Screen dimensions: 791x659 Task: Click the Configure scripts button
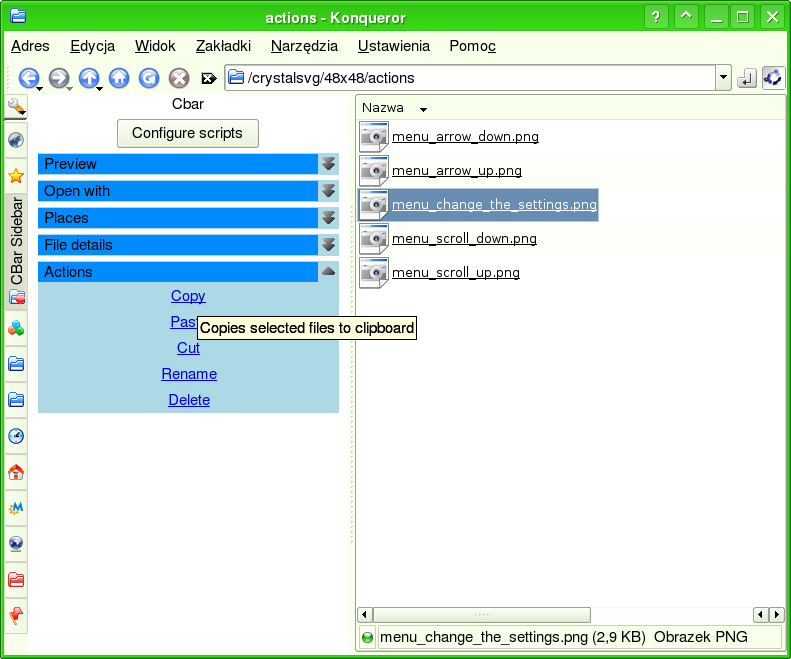coord(188,133)
